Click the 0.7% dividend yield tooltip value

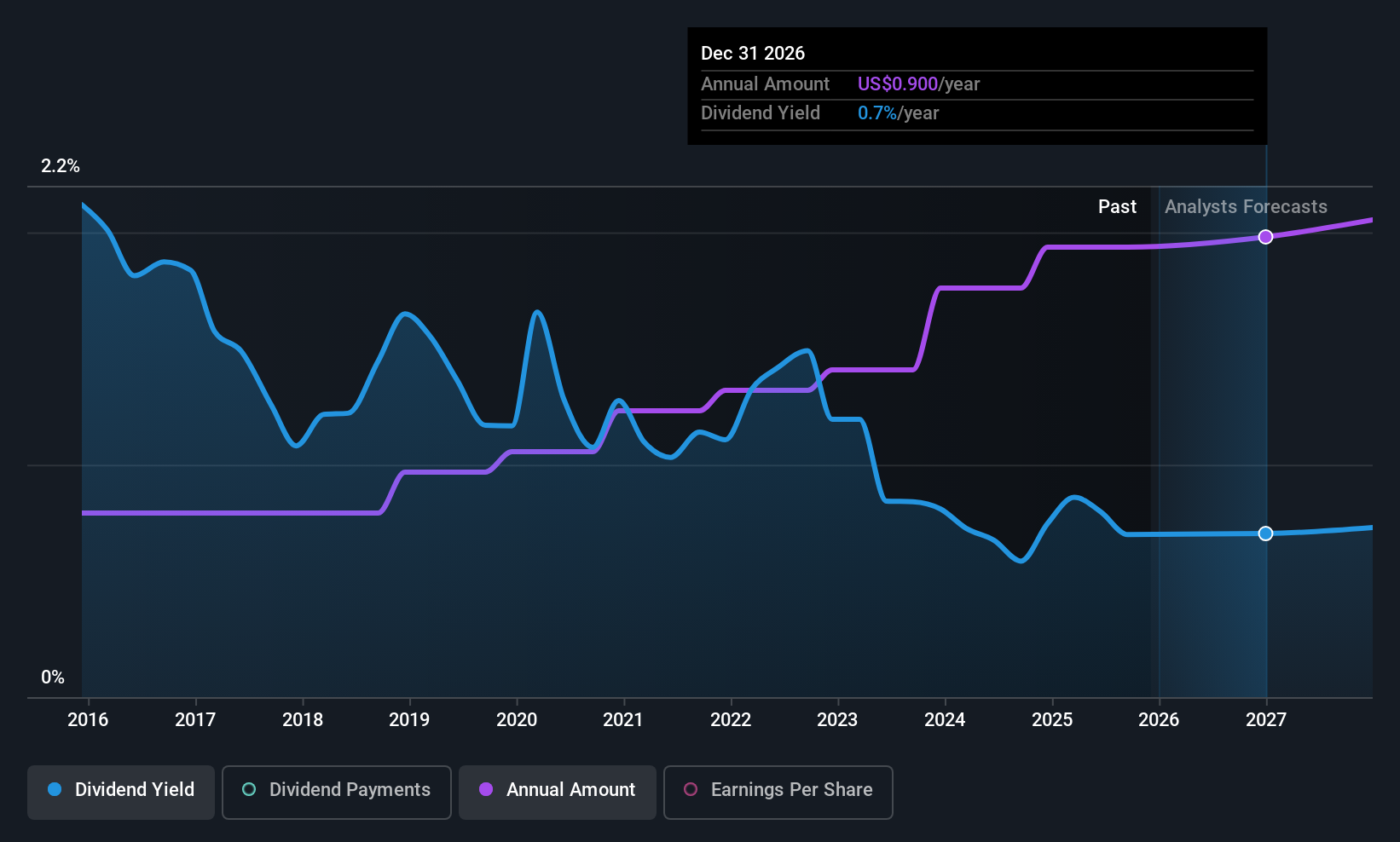[x=876, y=113]
